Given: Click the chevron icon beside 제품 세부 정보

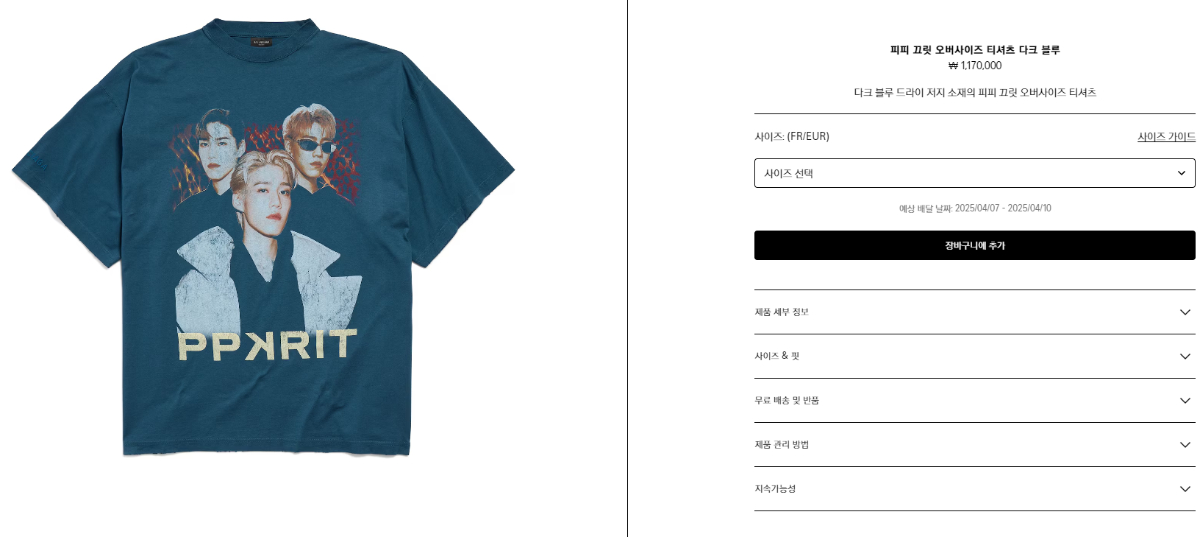Looking at the screenshot, I should pyautogui.click(x=1185, y=312).
